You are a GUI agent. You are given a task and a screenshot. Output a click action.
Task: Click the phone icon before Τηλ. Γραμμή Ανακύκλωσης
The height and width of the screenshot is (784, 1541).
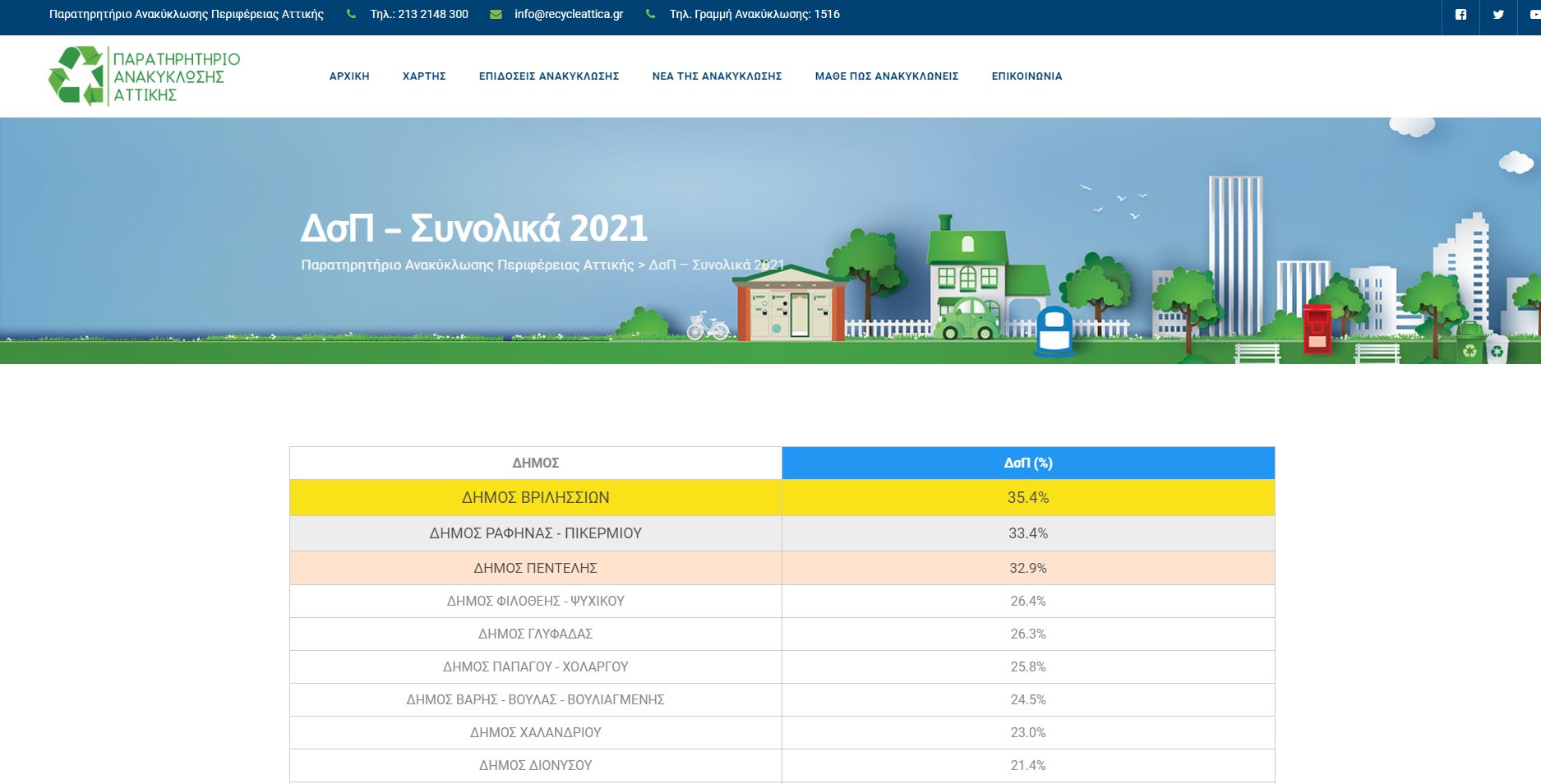[x=651, y=15]
